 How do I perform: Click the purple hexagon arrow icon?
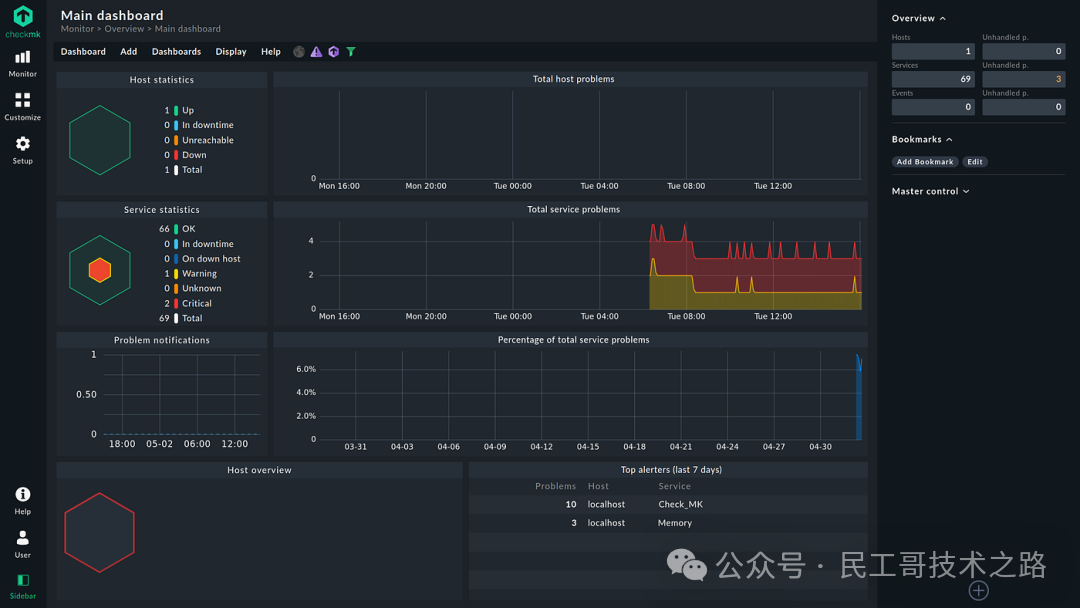(333, 52)
